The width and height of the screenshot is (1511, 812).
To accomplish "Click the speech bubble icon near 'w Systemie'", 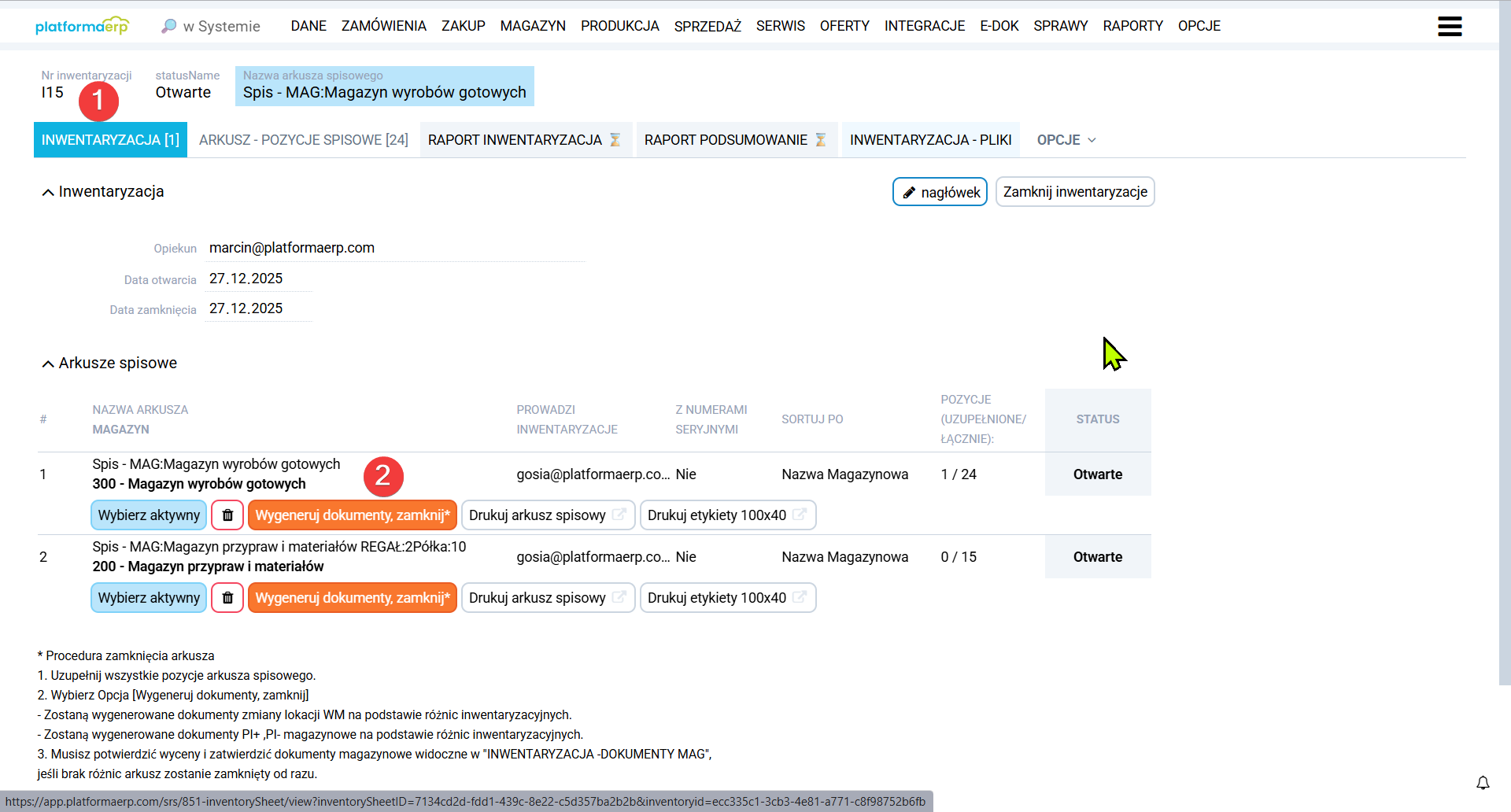I will point(168,25).
